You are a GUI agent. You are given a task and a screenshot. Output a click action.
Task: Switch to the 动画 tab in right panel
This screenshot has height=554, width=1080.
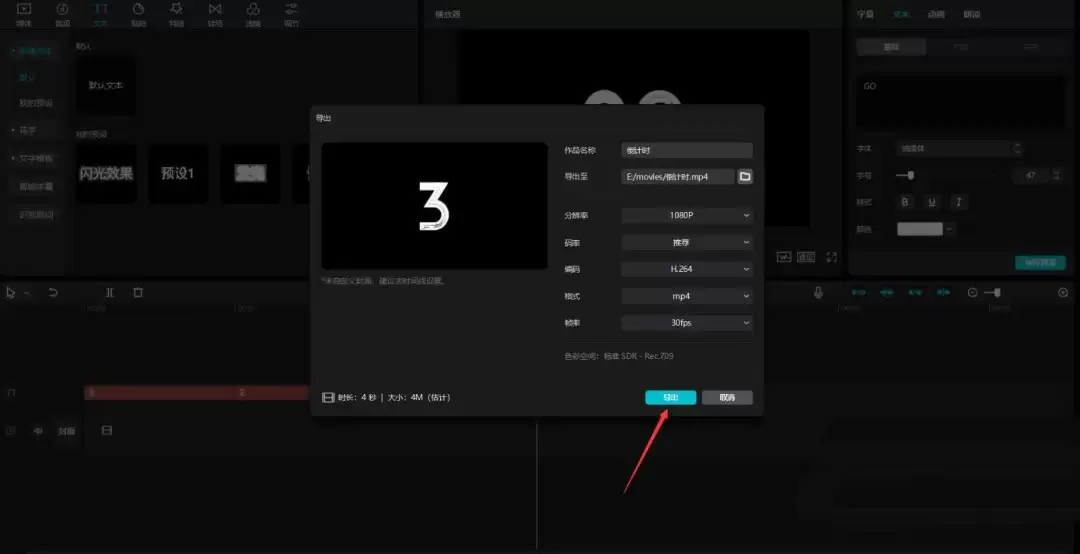pos(936,15)
